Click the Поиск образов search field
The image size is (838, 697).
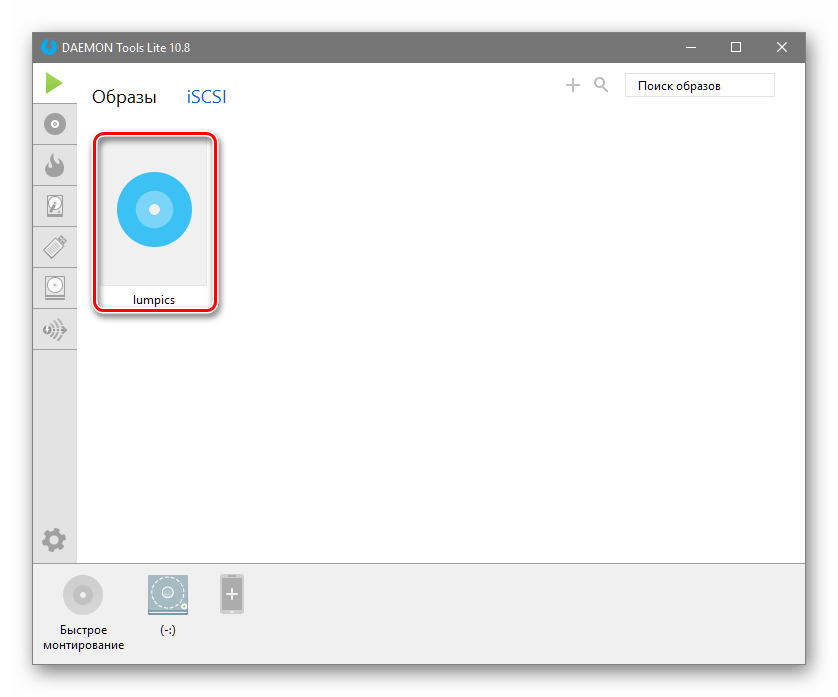point(700,86)
